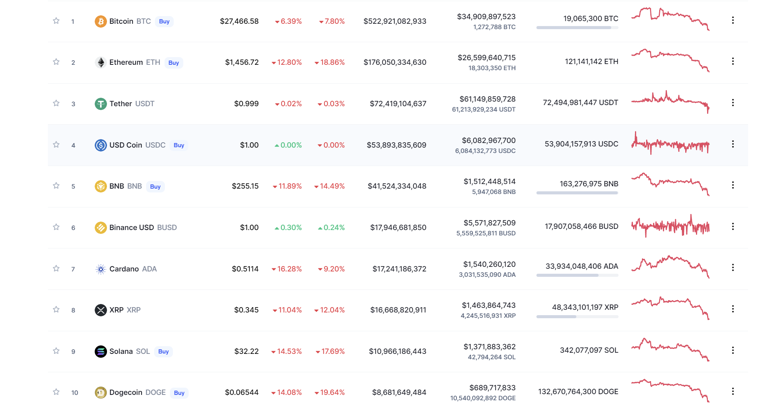Open the Bitcoin row options menu

pos(733,20)
